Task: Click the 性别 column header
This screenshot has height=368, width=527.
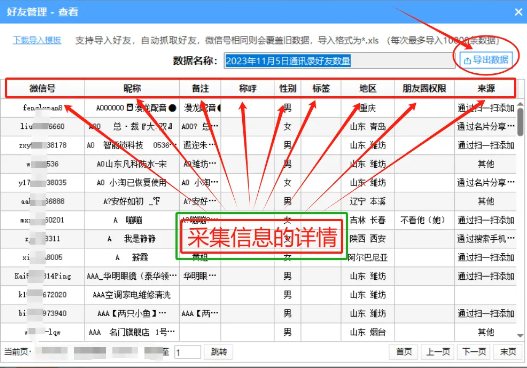Action: tap(288, 88)
